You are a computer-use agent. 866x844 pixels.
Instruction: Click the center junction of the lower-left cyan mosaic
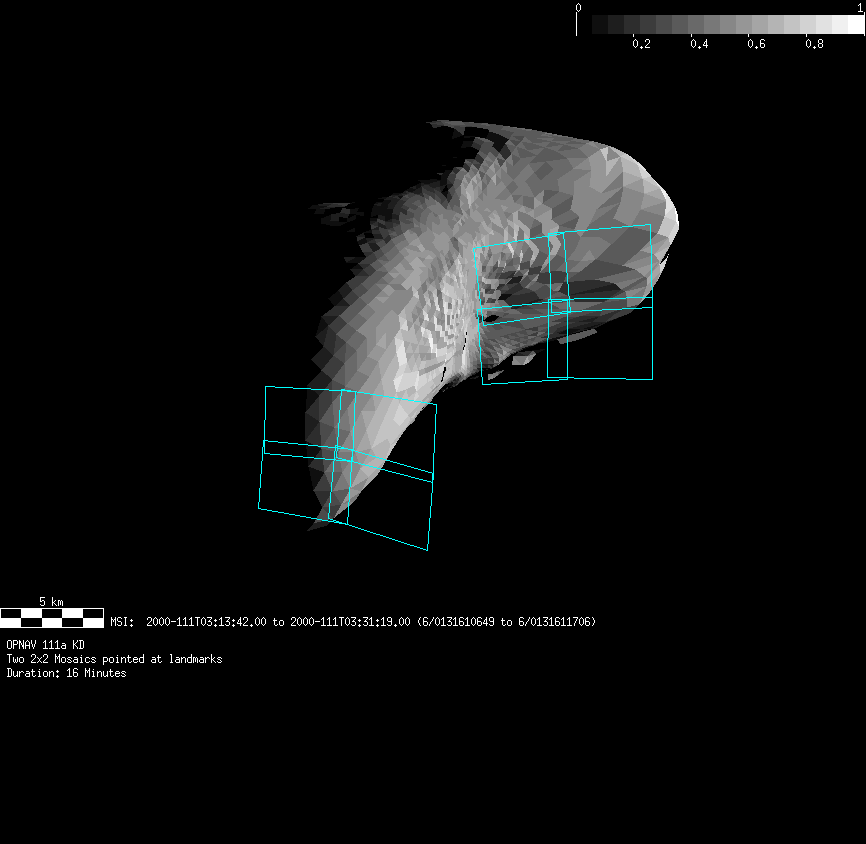pos(341,452)
